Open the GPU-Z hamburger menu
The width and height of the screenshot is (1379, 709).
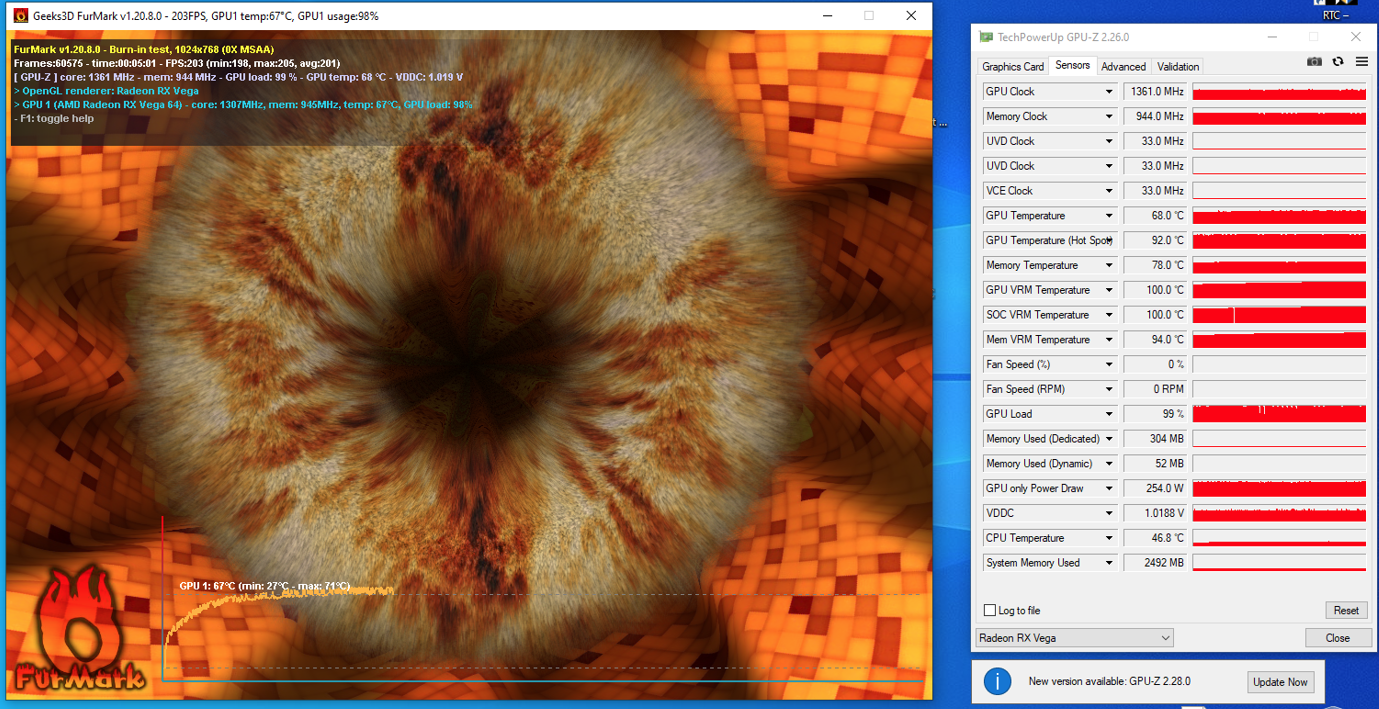(x=1361, y=62)
